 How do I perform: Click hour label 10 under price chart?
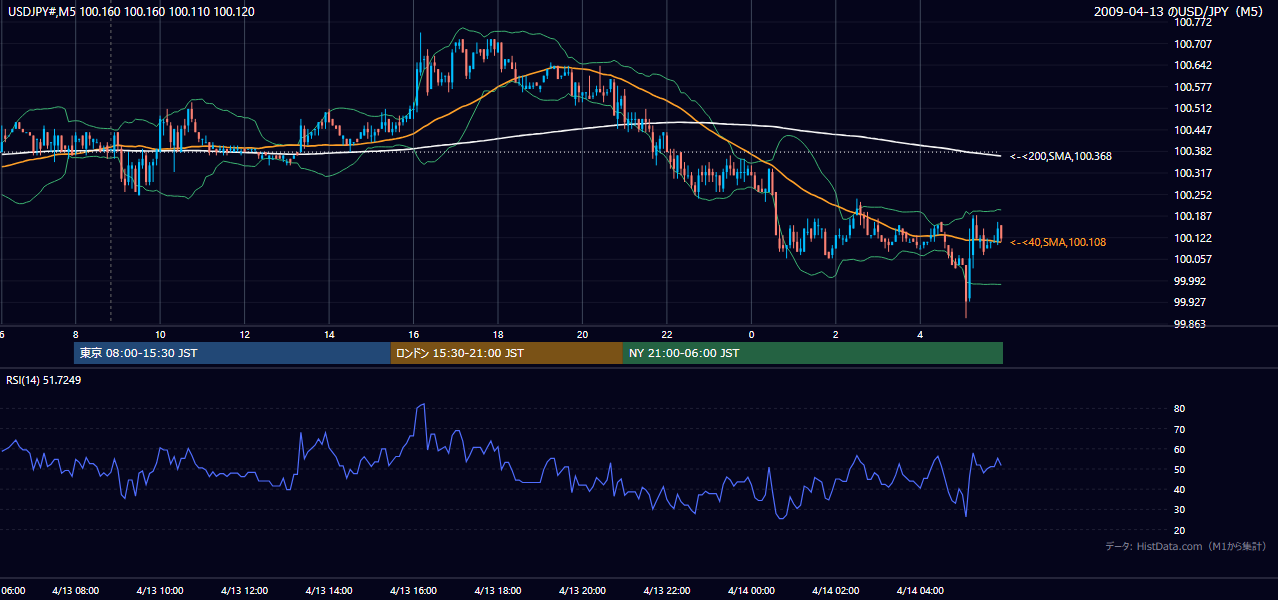[x=160, y=334]
